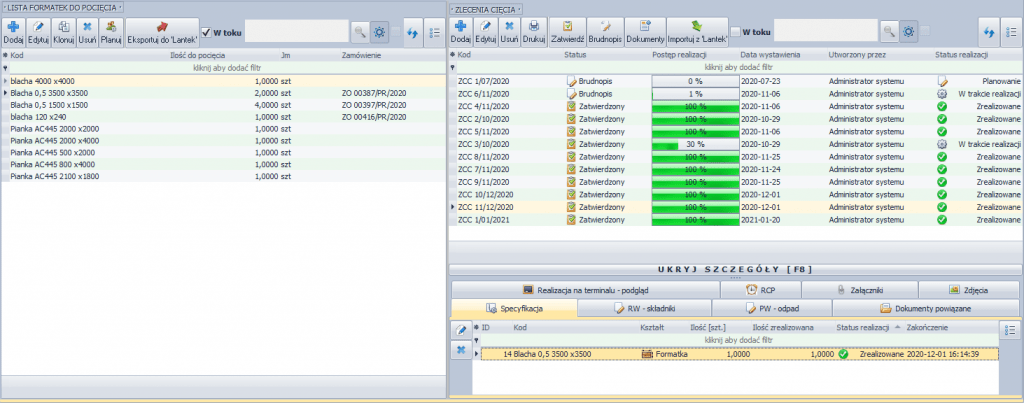The height and width of the screenshot is (403, 1024).
Task: Click 1 % progress bar of ZCC 6/11/2020
Action: coord(695,93)
